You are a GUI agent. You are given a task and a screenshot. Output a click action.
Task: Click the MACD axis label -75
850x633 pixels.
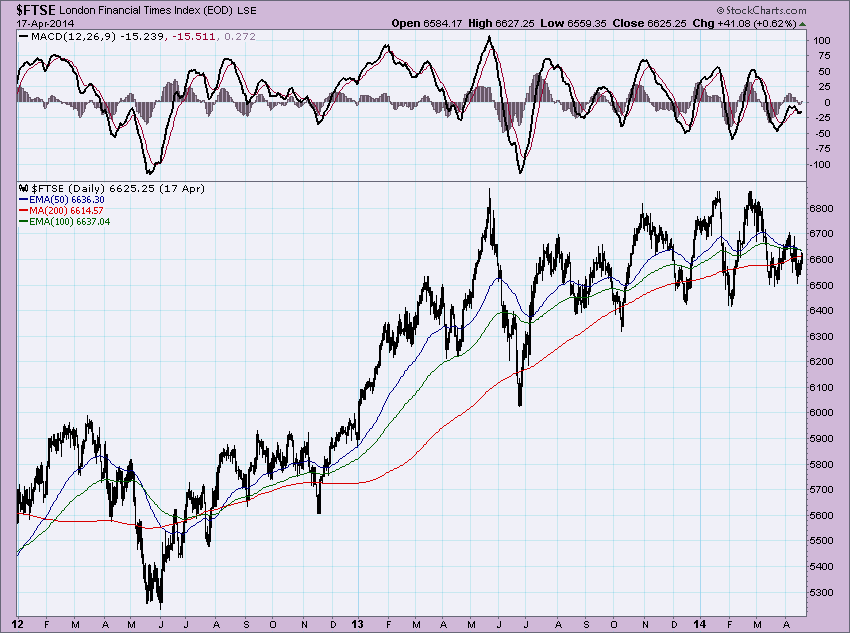(822, 148)
